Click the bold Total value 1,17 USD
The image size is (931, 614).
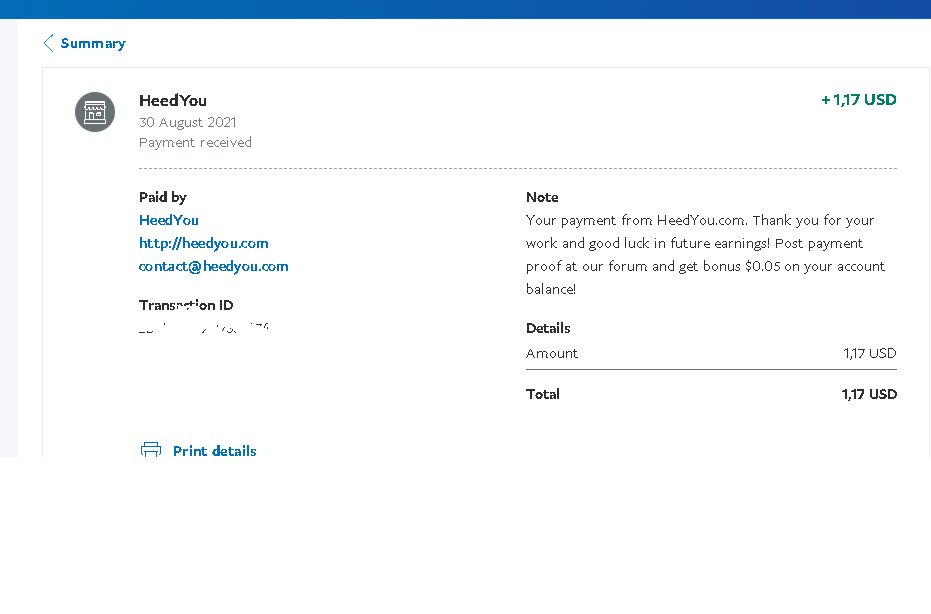click(x=869, y=394)
